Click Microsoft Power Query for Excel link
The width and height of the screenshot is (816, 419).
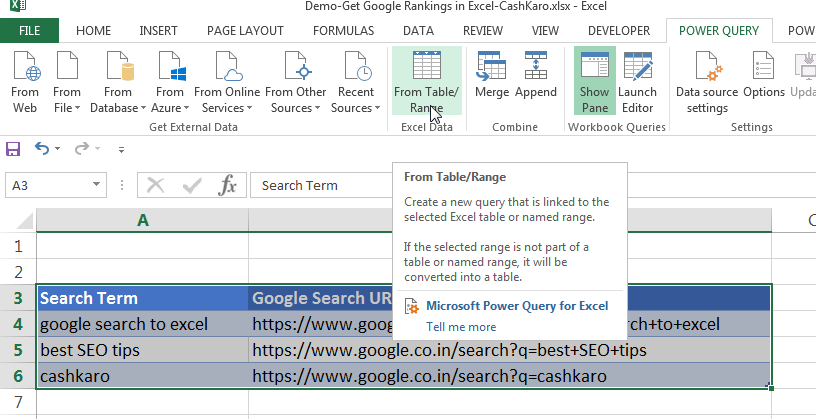pos(517,306)
